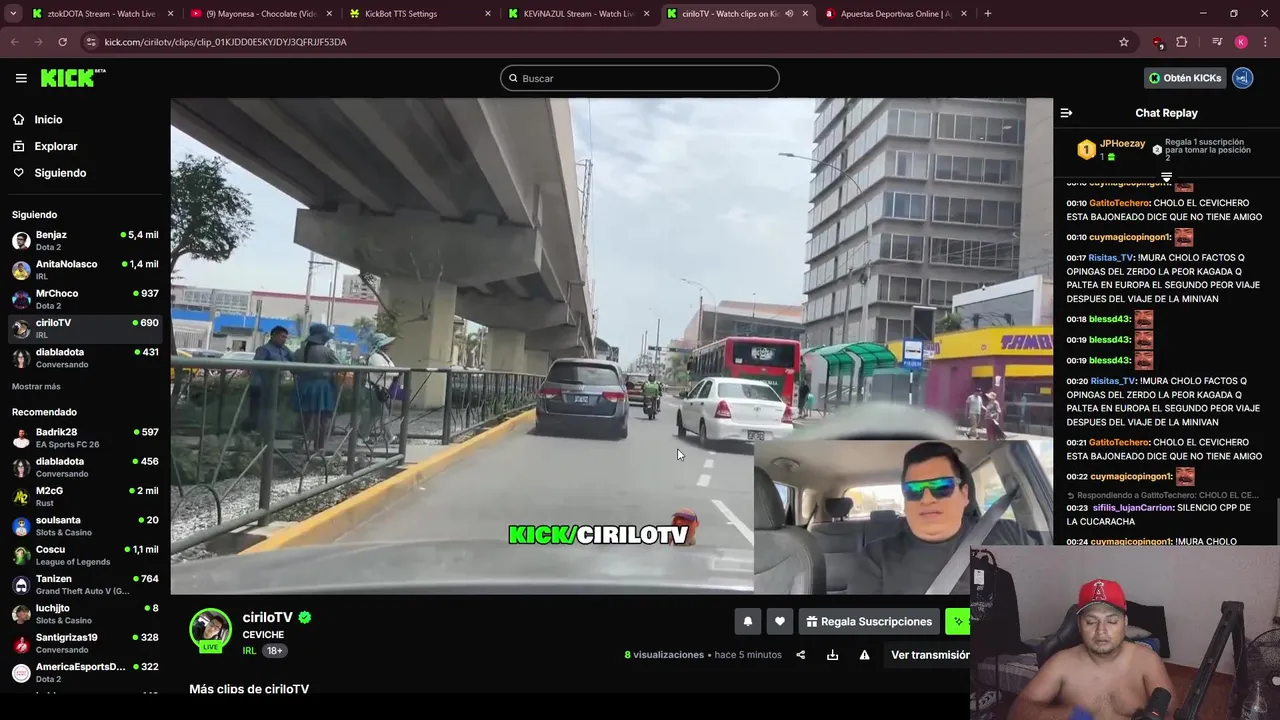Open the Chrome profile avatar K

[1241, 42]
